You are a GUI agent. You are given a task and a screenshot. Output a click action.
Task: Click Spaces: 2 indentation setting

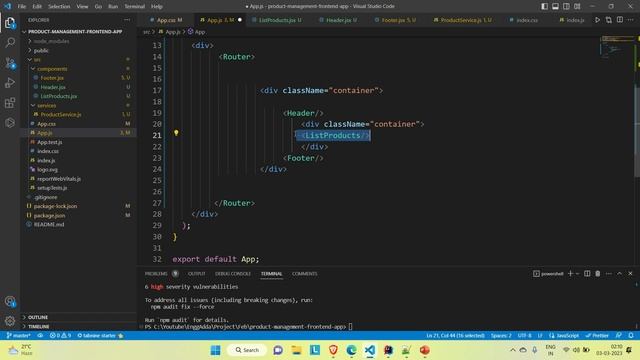[501, 336]
